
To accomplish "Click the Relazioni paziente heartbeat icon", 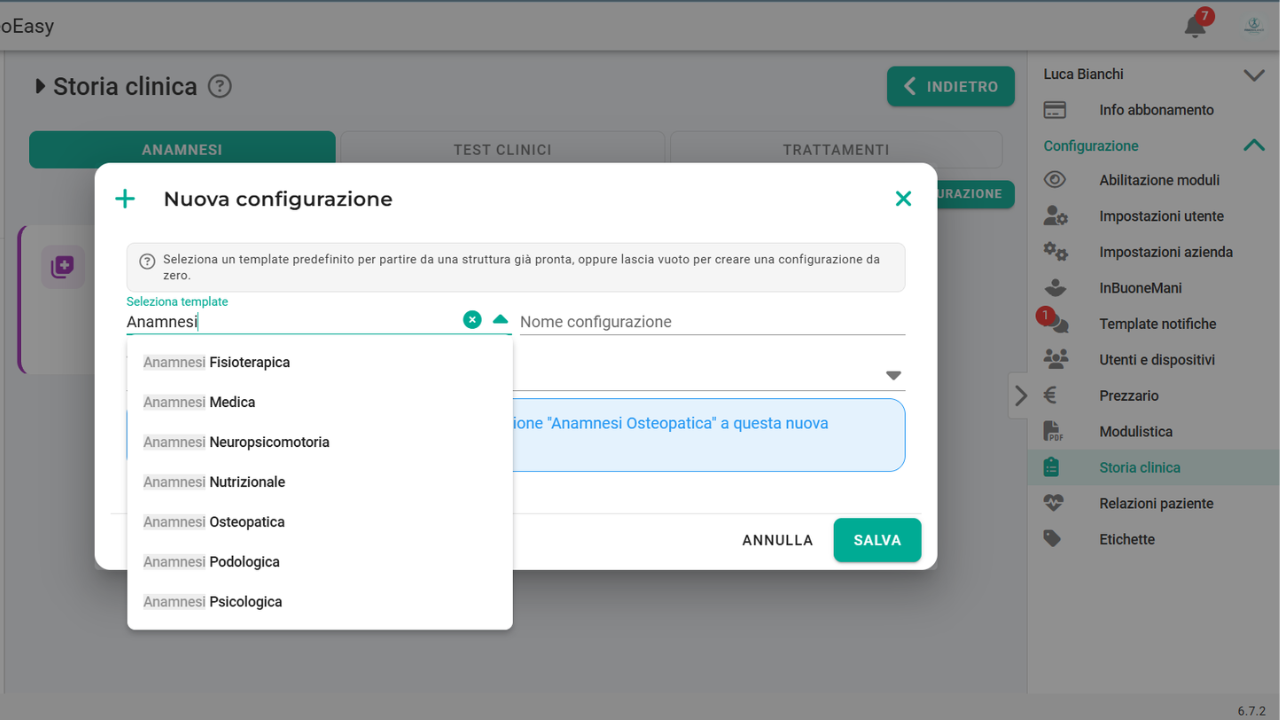I will coord(1053,503).
